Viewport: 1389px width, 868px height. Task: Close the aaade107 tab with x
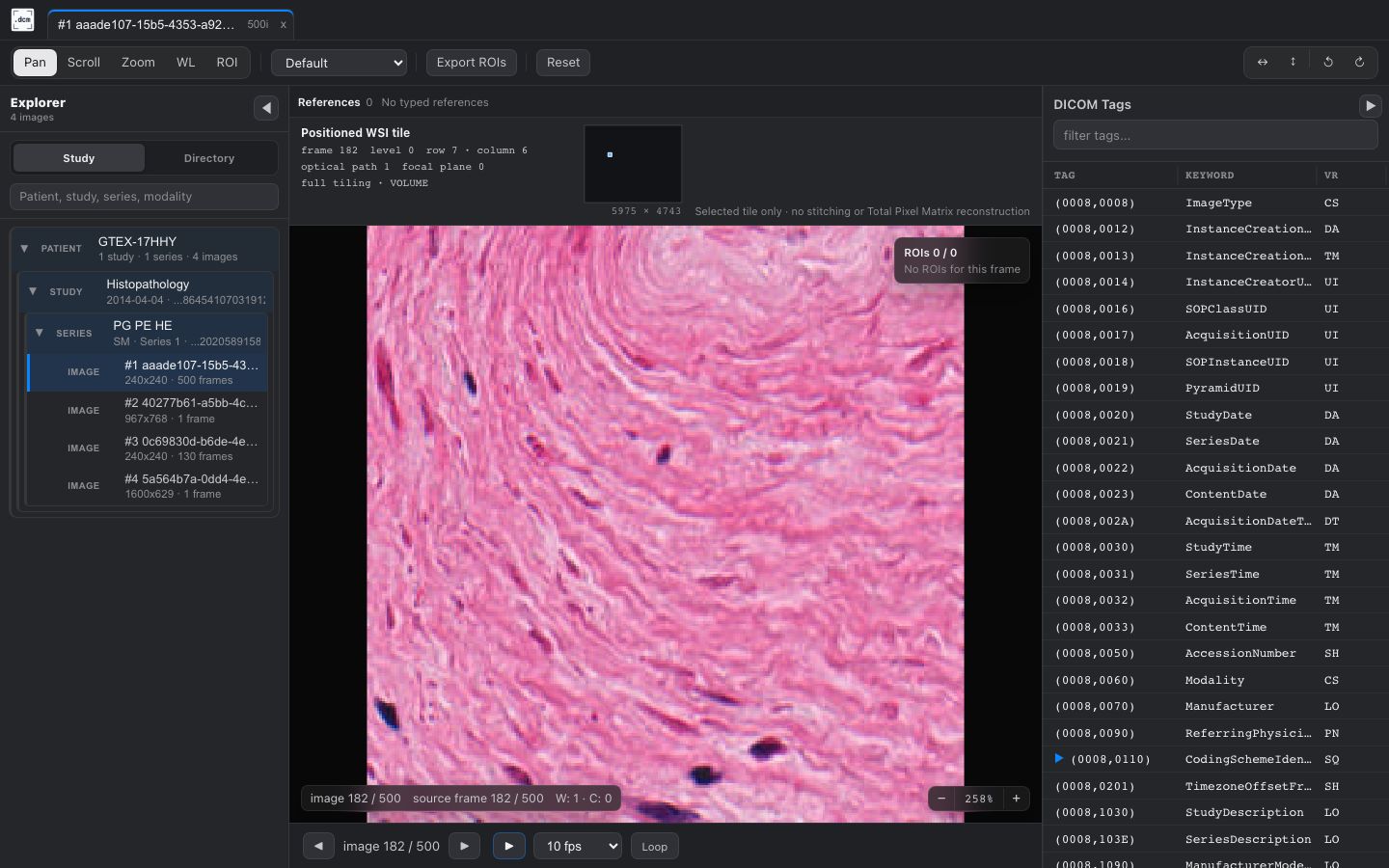(284, 24)
